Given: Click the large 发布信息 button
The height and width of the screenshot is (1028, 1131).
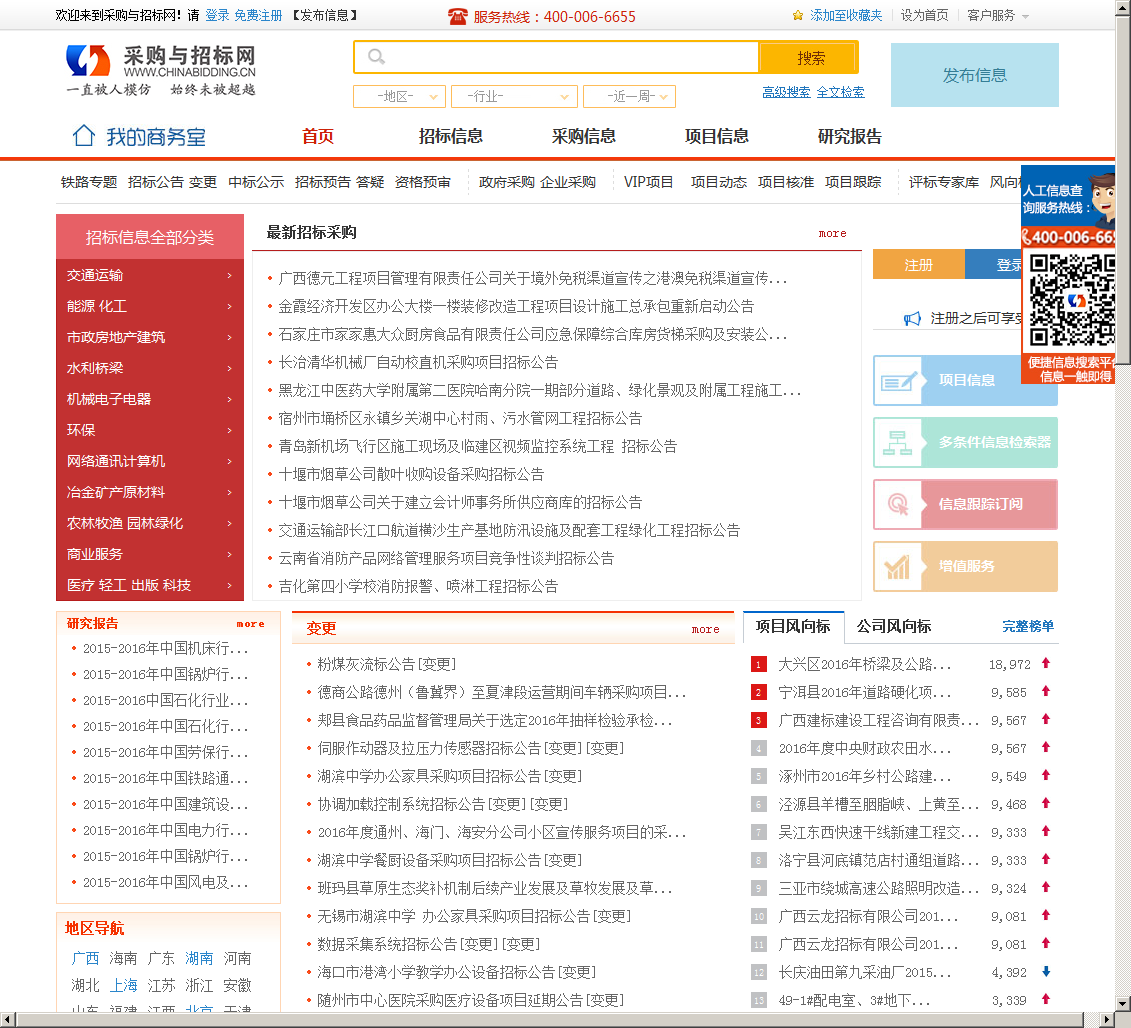Looking at the screenshot, I should click(x=974, y=75).
